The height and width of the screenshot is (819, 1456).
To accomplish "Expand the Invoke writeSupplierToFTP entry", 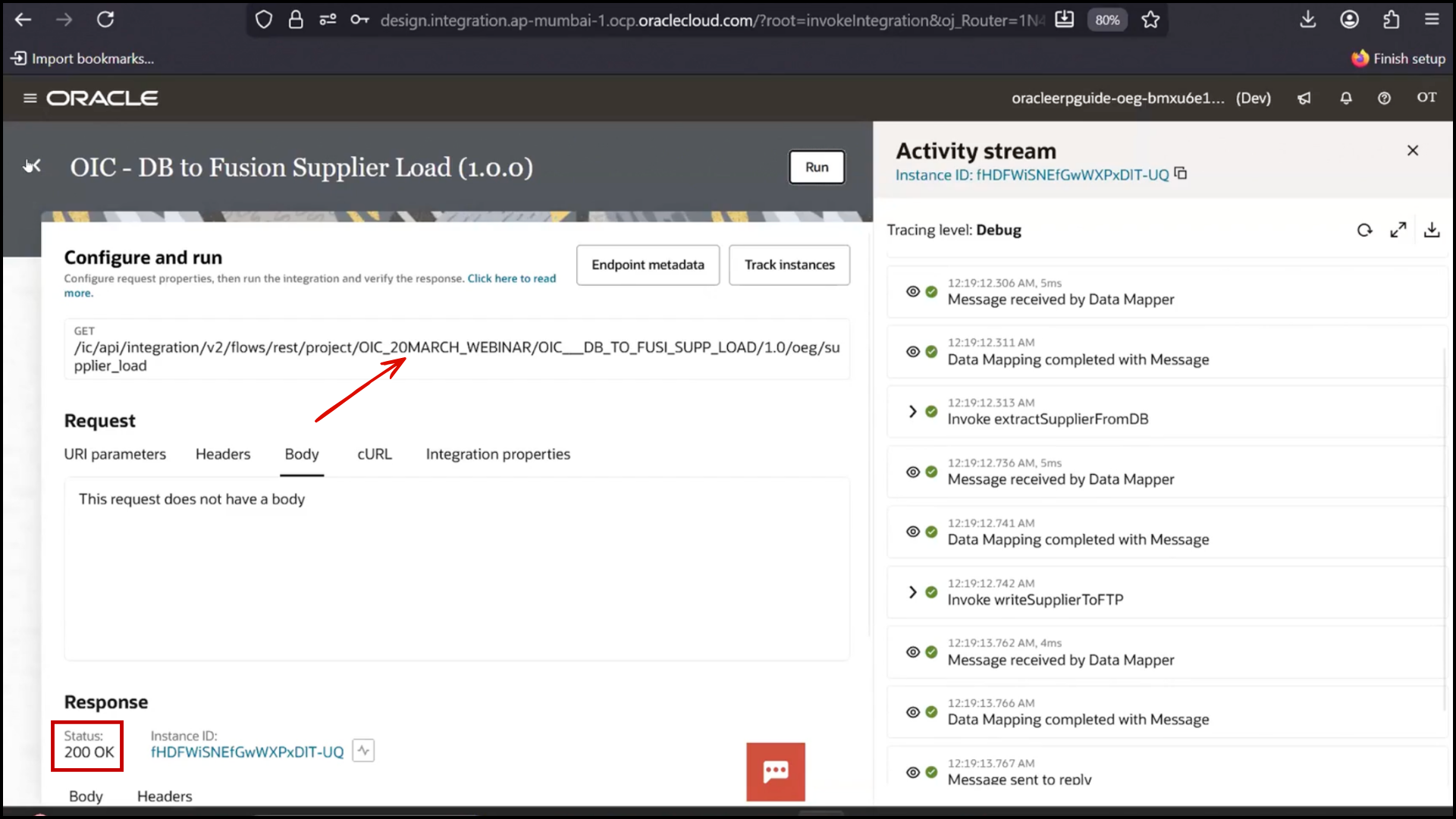I will click(x=912, y=592).
